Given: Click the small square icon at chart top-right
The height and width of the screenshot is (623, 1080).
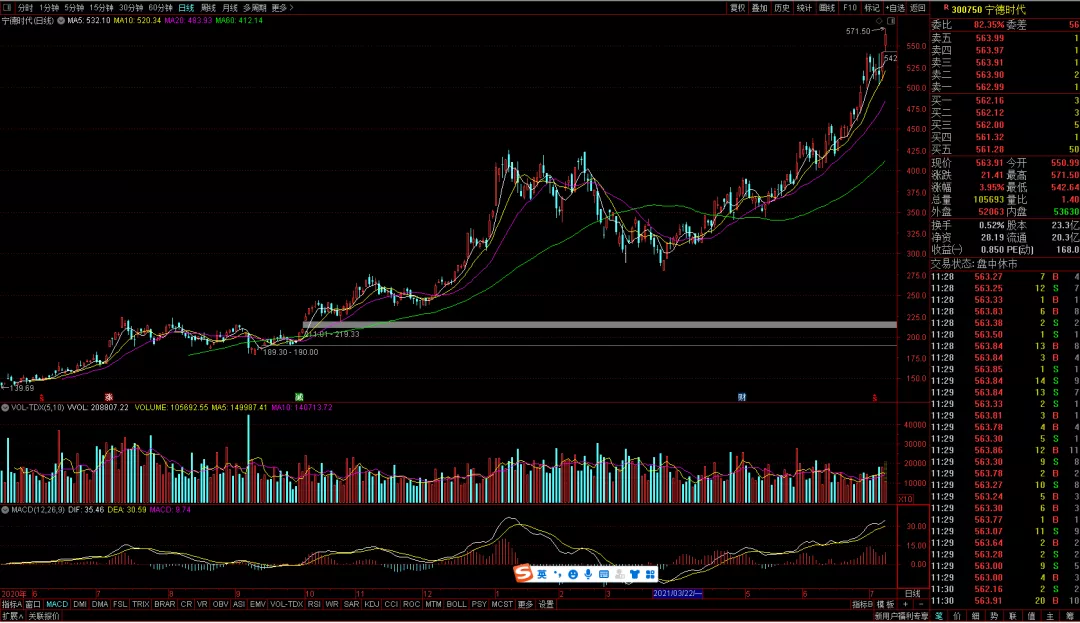Looking at the screenshot, I should (x=891, y=21).
